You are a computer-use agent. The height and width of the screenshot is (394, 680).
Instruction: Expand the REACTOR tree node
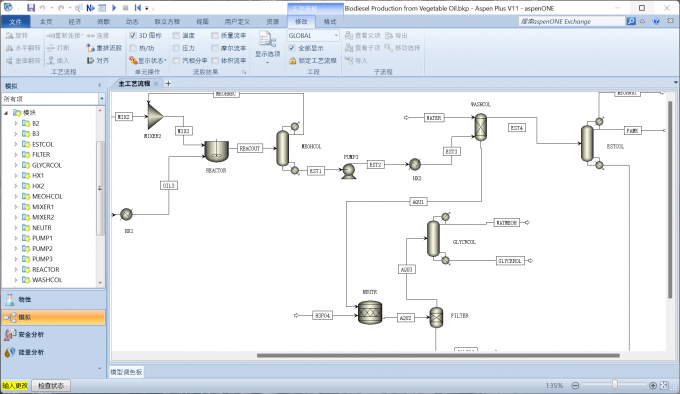click(x=16, y=269)
